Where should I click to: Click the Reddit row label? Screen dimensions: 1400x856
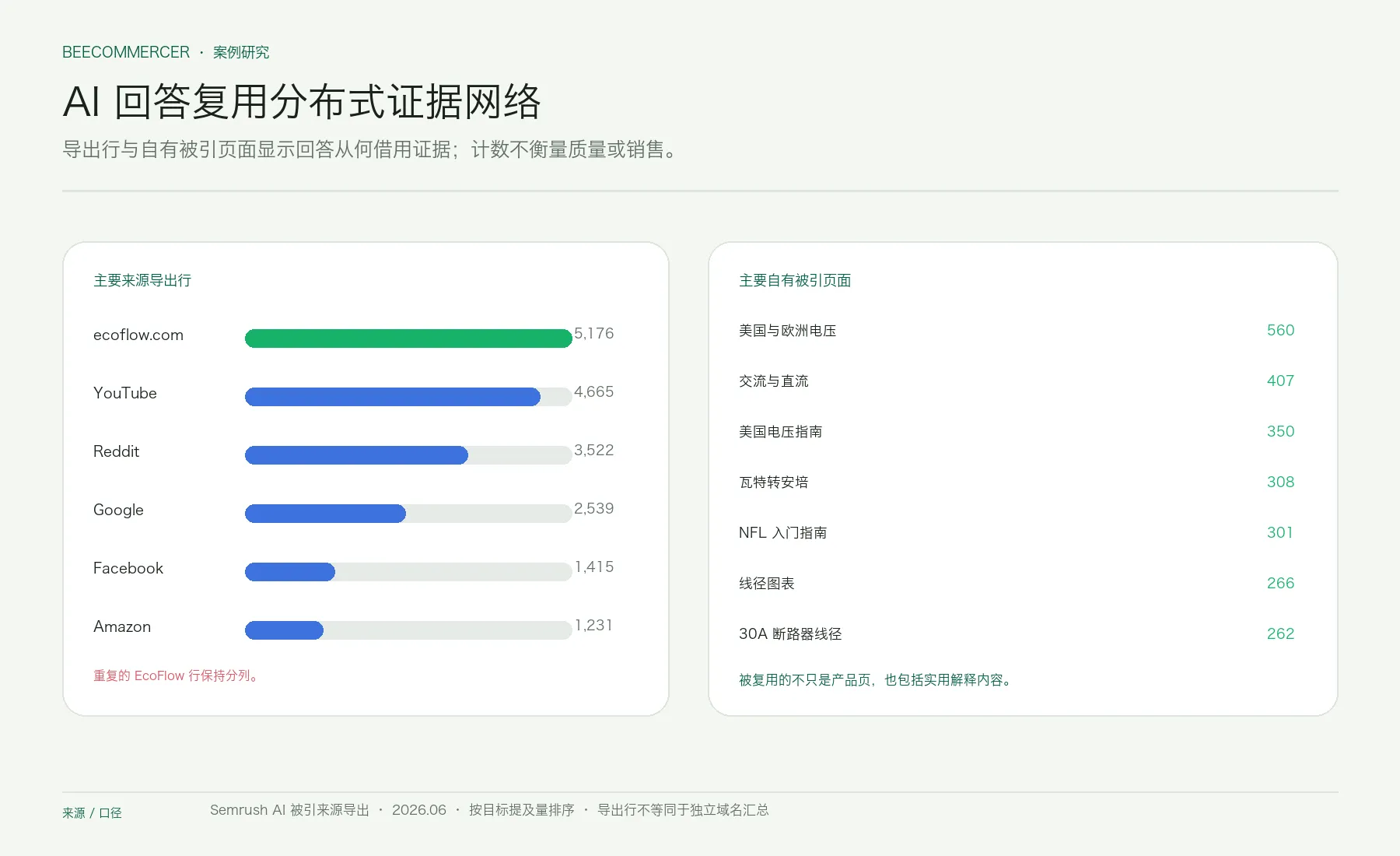pyautogui.click(x=117, y=451)
